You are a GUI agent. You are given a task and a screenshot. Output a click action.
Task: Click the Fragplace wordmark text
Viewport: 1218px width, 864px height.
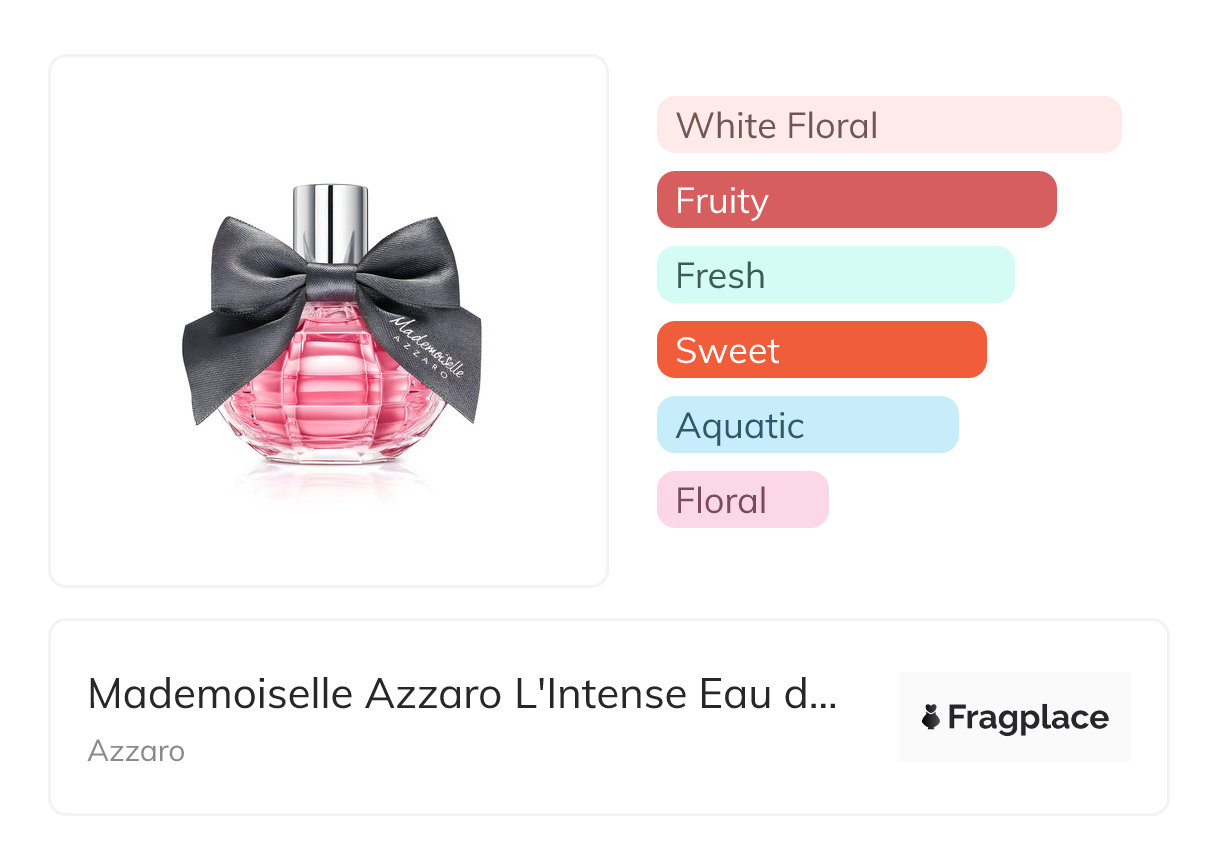(1028, 718)
